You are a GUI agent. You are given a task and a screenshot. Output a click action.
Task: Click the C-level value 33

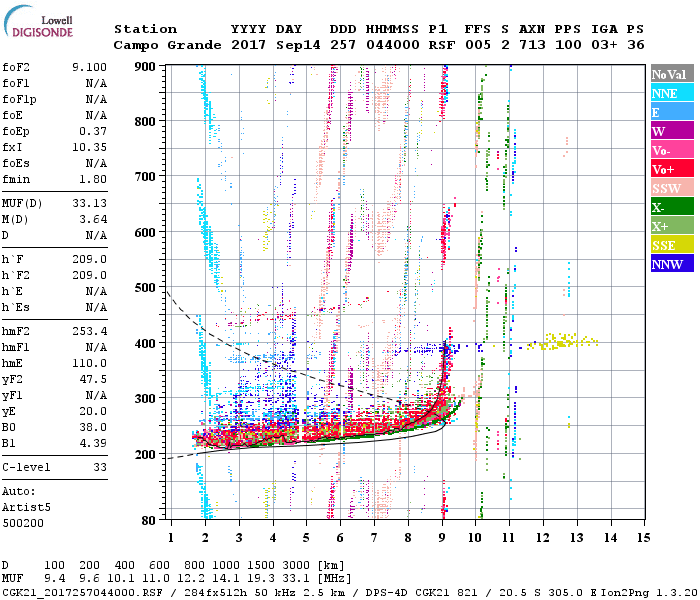99,467
